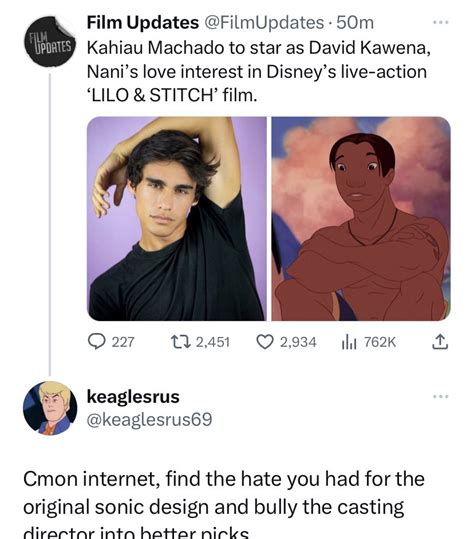Viewport: 474px width, 539px height.
Task: Retweet using the icon with 2,451
Action: [179, 342]
